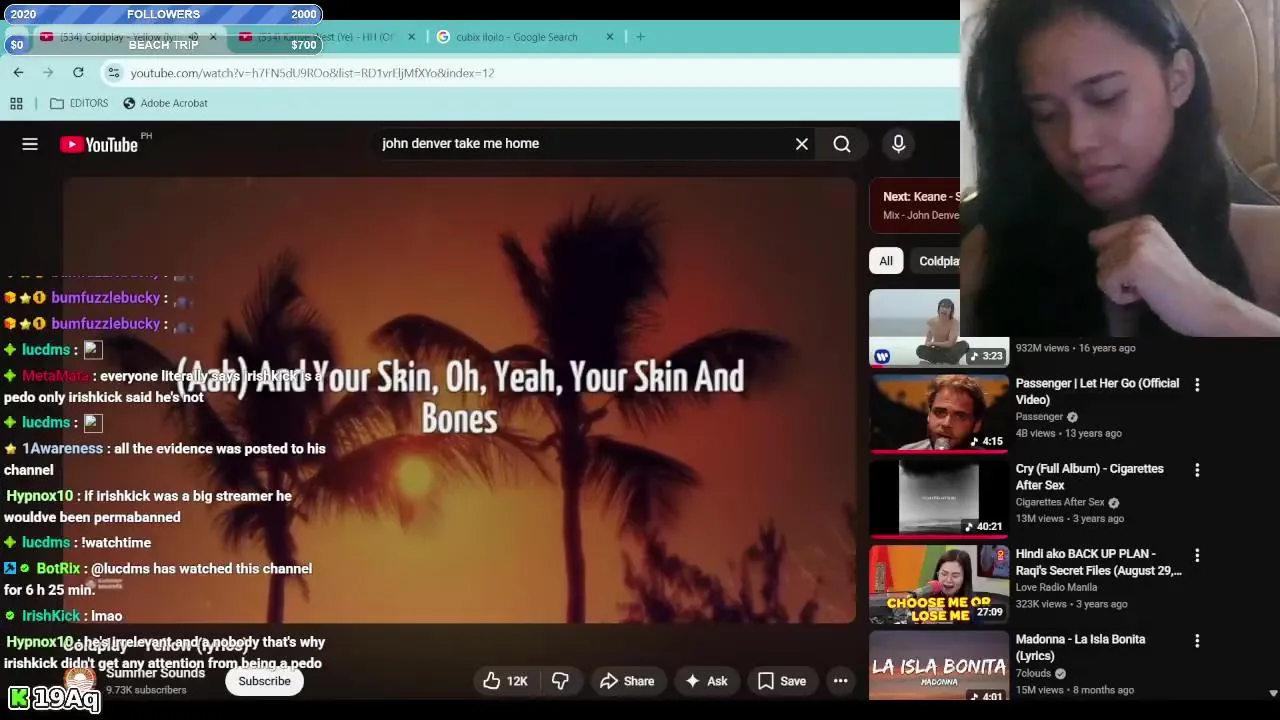Start voice search with the microphone icon
The image size is (1280, 720).
pos(898,144)
